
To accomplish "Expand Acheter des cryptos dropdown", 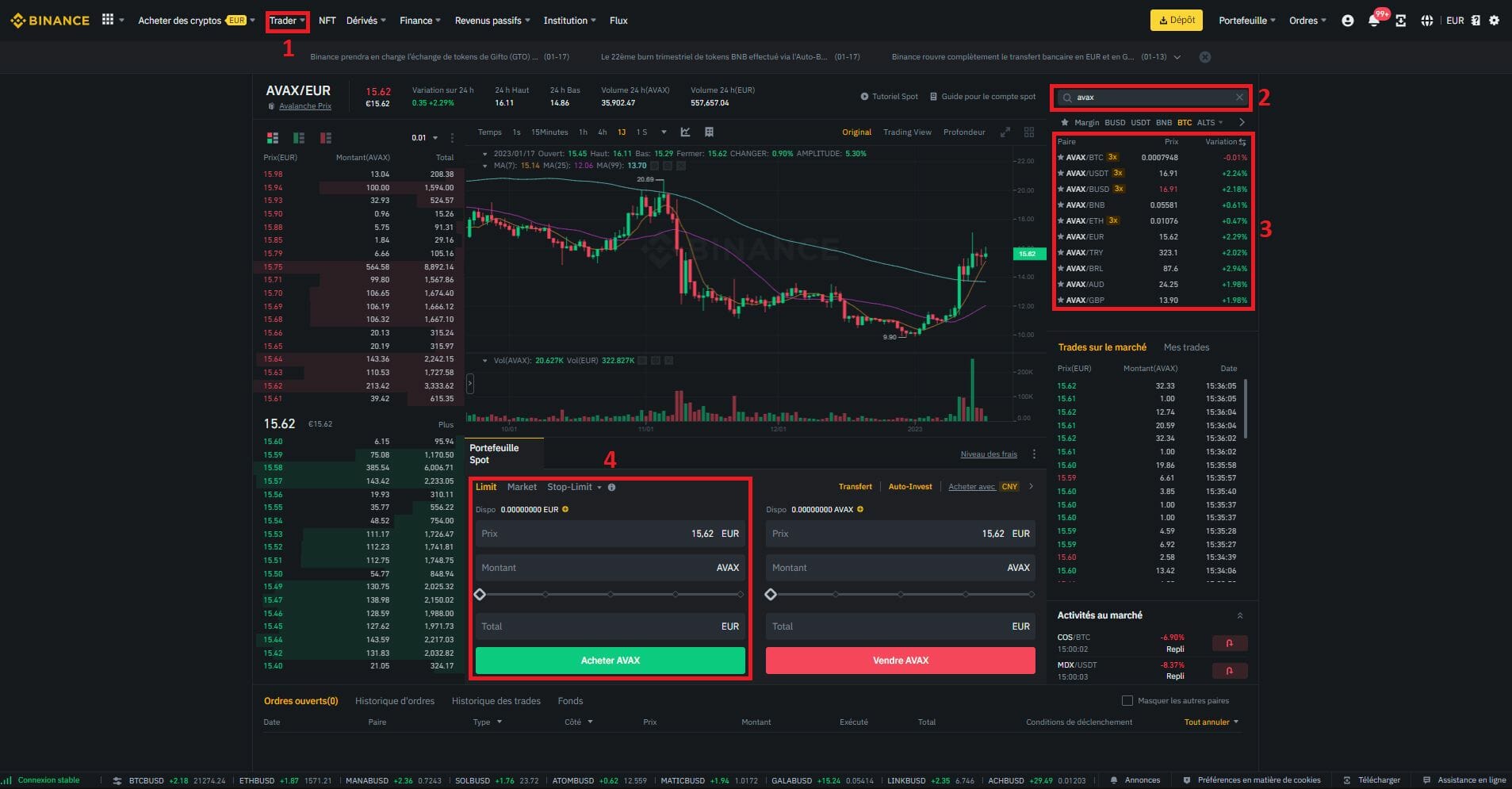I will tap(252, 21).
